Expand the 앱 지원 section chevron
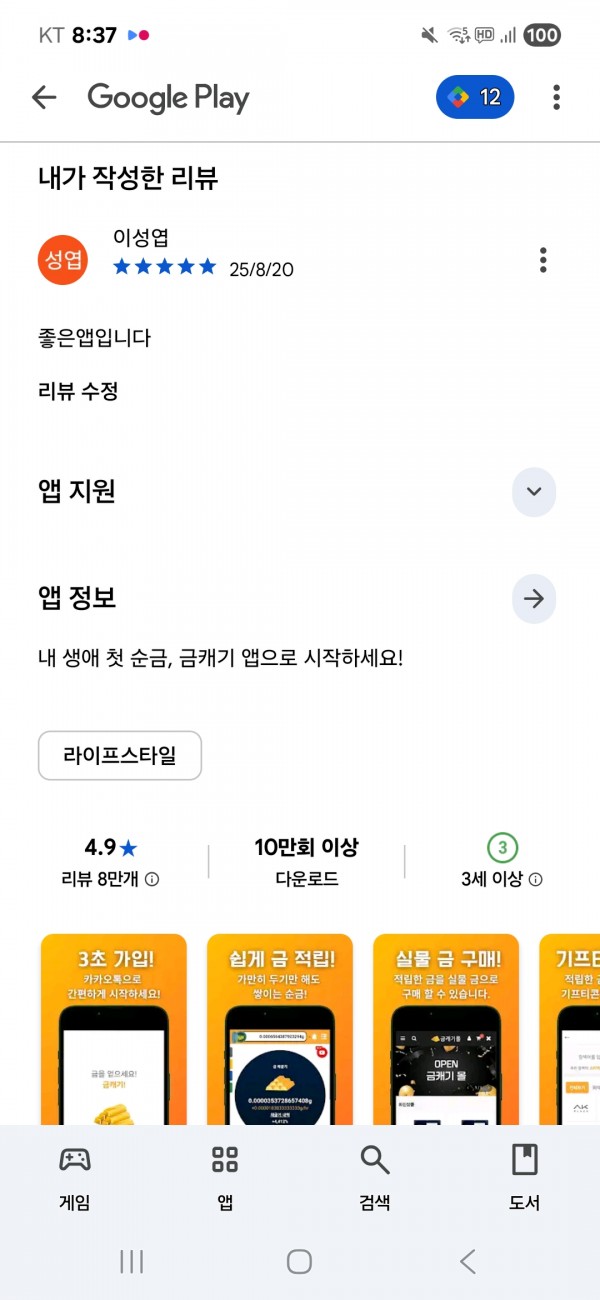The image size is (600, 1300). pyautogui.click(x=534, y=492)
